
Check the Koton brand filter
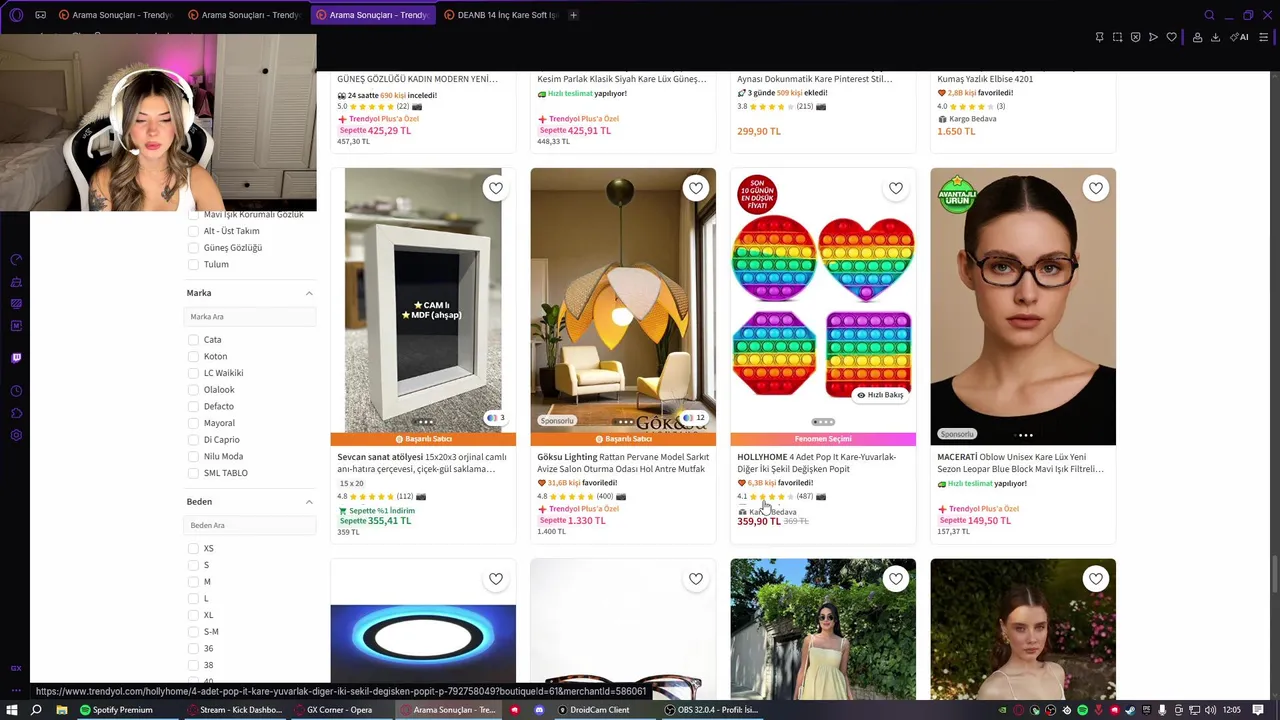[194, 356]
